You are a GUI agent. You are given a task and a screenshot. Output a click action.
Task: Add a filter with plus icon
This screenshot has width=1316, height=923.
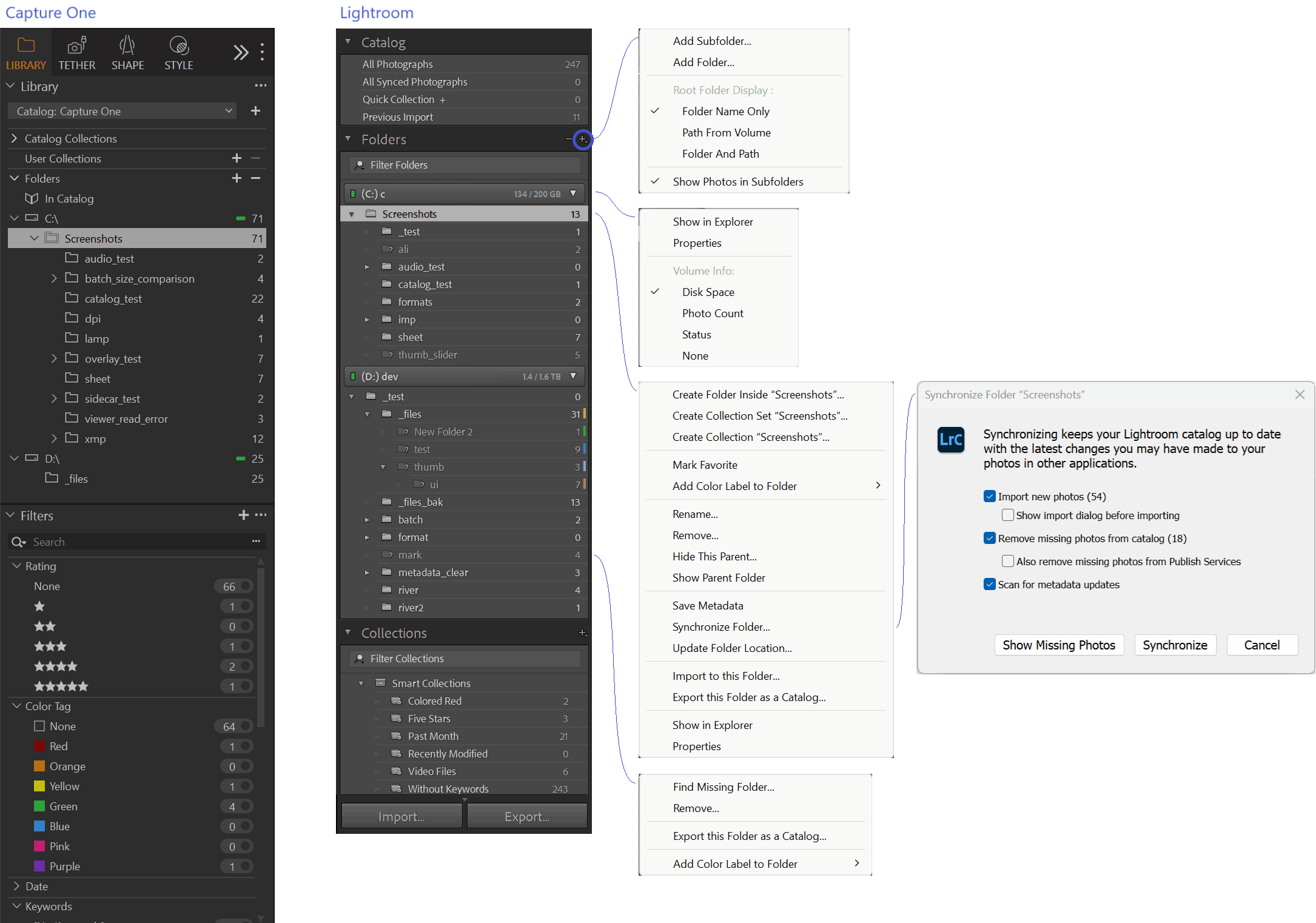(243, 515)
